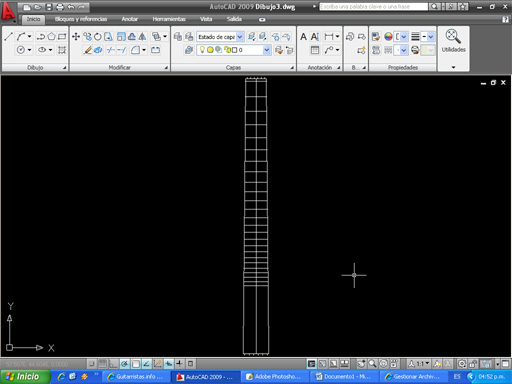This screenshot has width=512, height=384.
Task: Open the Vista ribbon tab
Action: click(x=206, y=19)
